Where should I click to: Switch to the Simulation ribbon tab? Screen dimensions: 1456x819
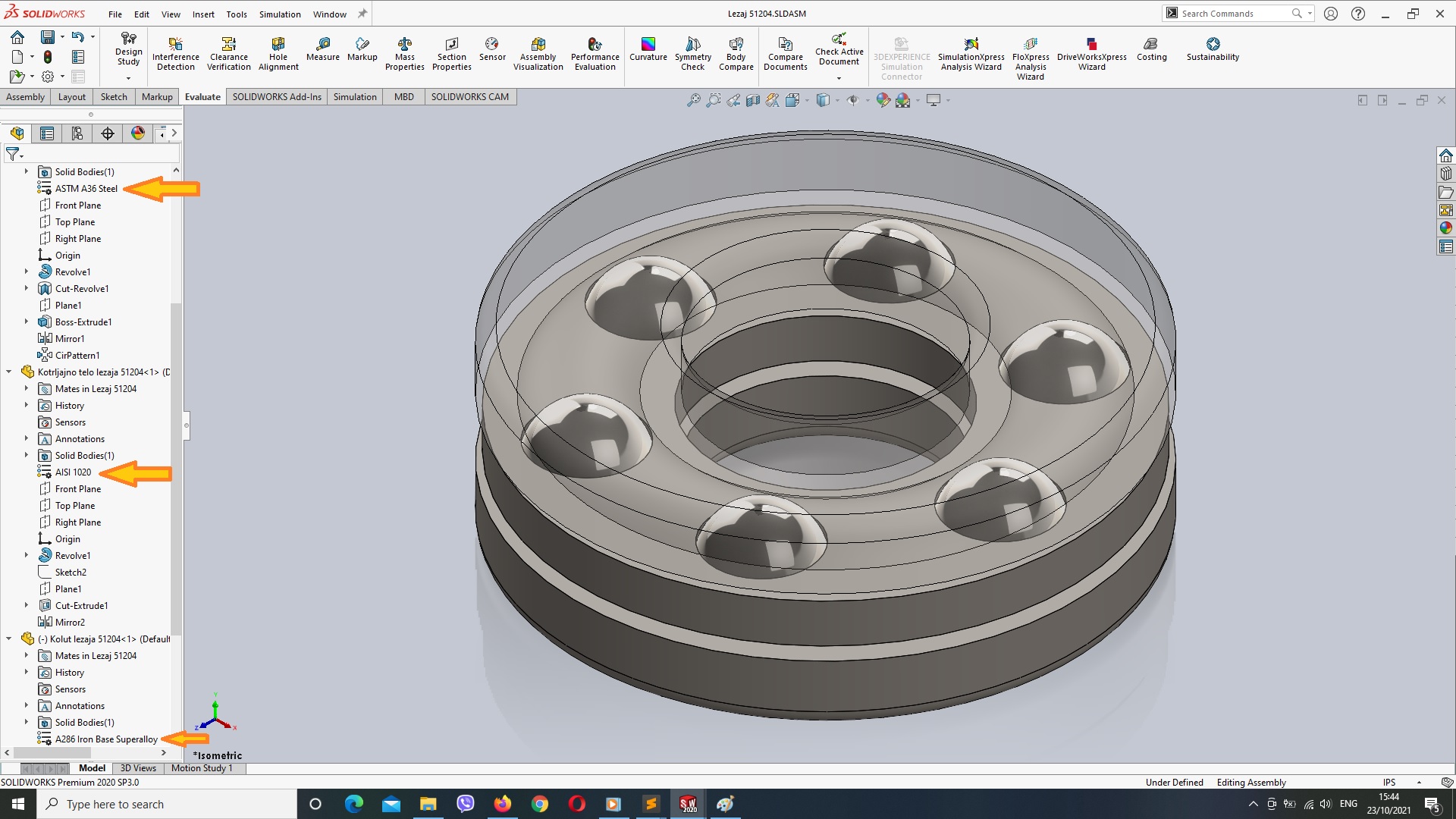pyautogui.click(x=355, y=96)
